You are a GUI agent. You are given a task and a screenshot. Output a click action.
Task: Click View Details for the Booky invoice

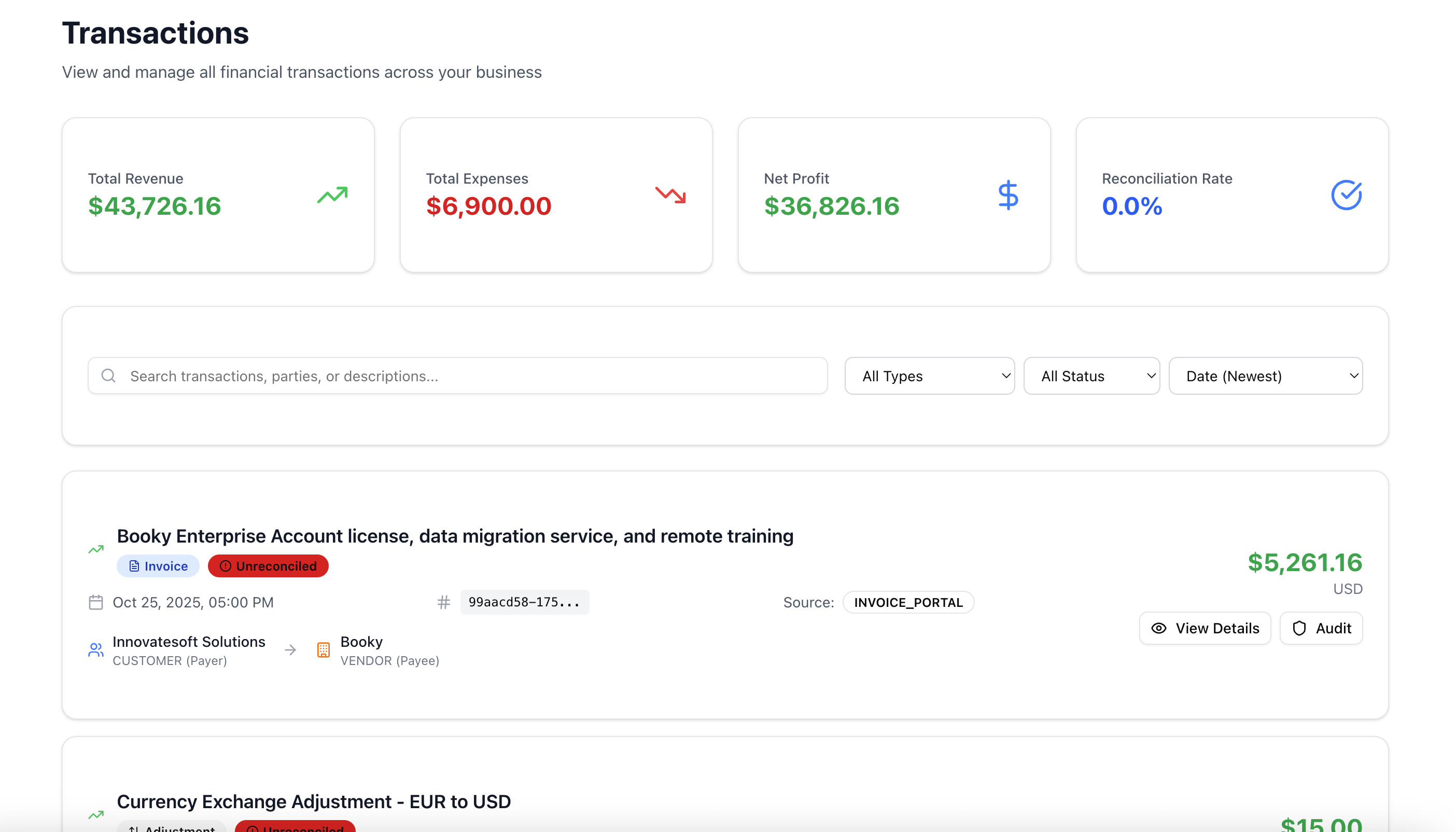1204,628
